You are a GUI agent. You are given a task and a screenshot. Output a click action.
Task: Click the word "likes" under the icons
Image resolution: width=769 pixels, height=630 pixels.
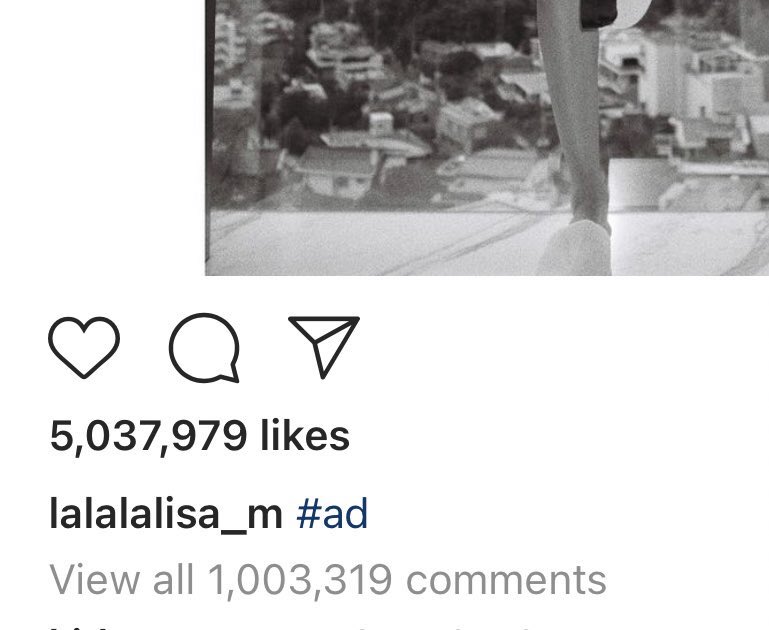coord(305,435)
